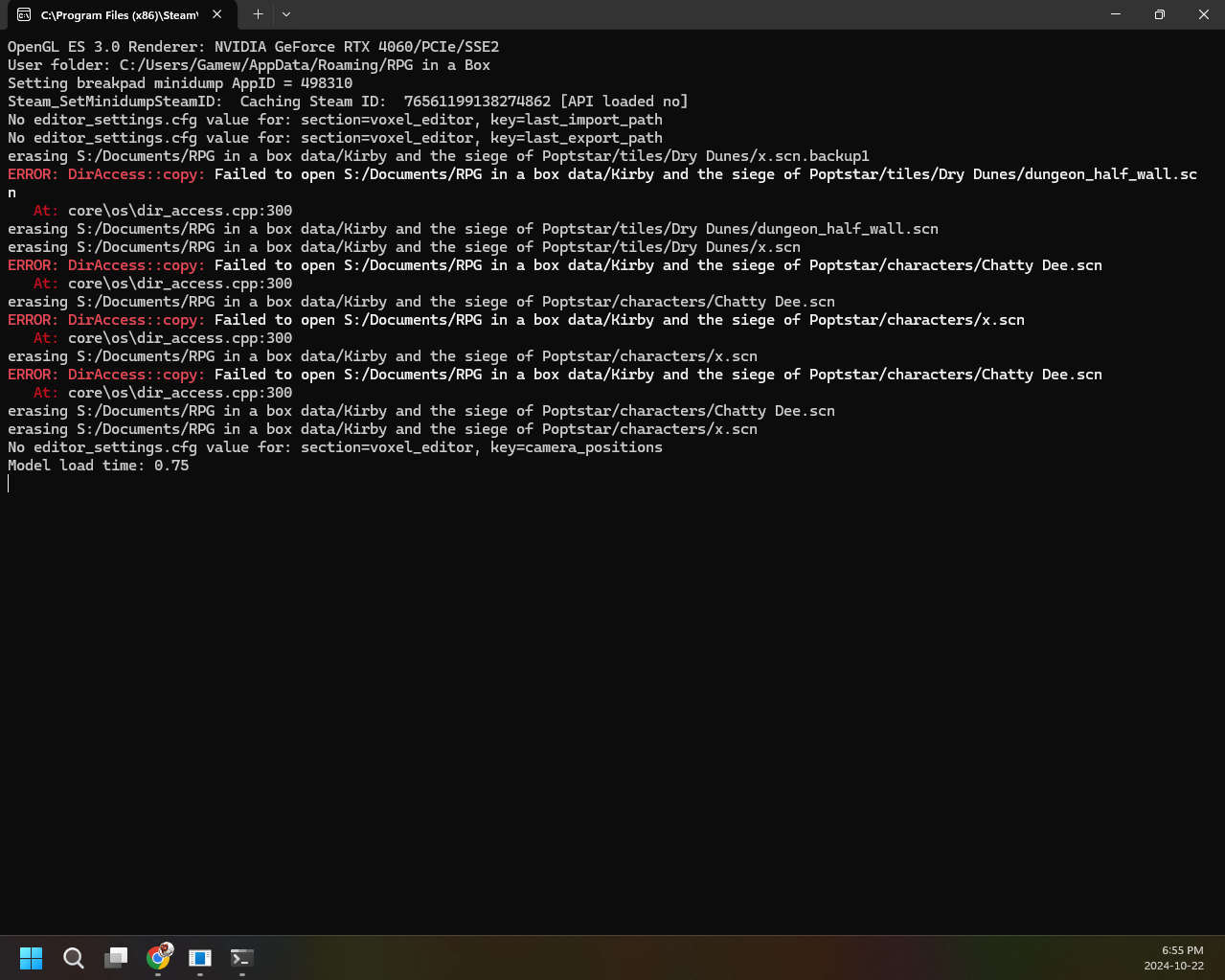Open Windows Search from the taskbar
Screen dimensions: 1225x980
(x=74, y=957)
